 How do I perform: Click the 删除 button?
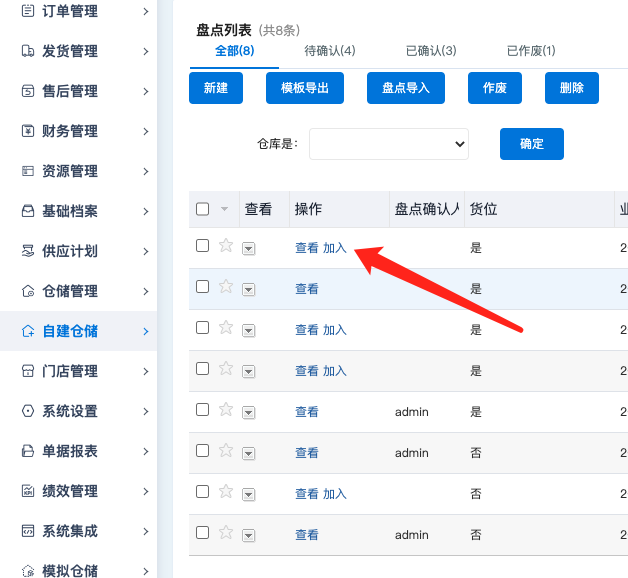click(x=572, y=88)
